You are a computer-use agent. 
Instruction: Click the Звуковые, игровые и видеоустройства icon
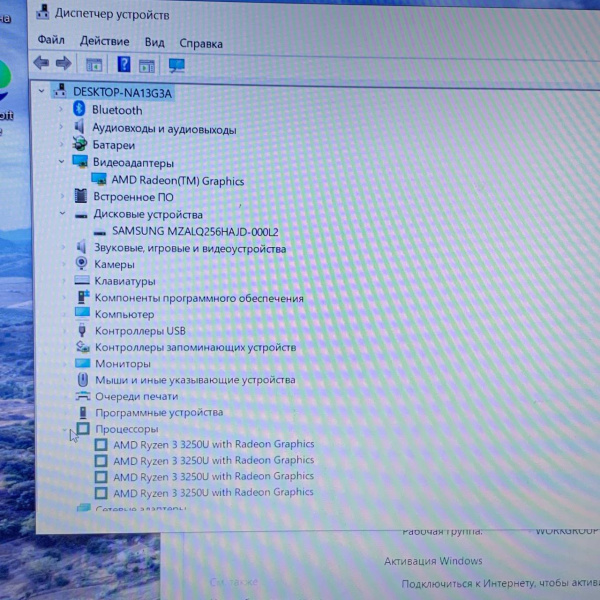point(81,247)
